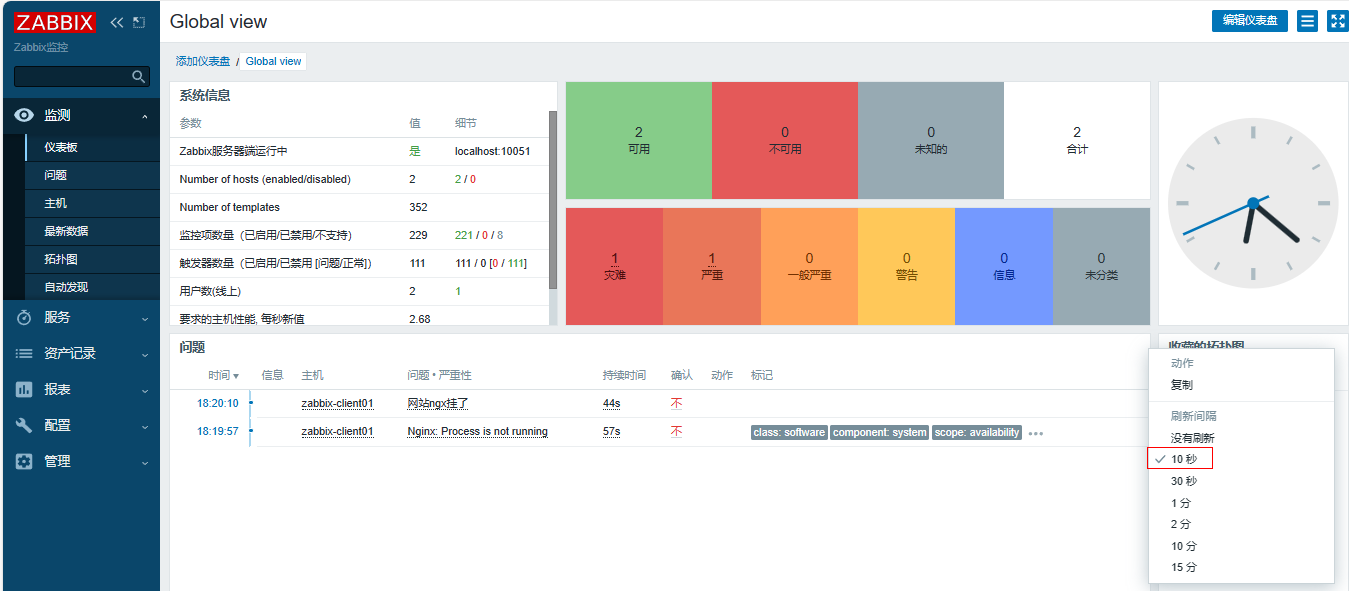Viewport: 1349px width, 591px height.
Task: Click the 管理 gear icon
Action: pos(25,461)
